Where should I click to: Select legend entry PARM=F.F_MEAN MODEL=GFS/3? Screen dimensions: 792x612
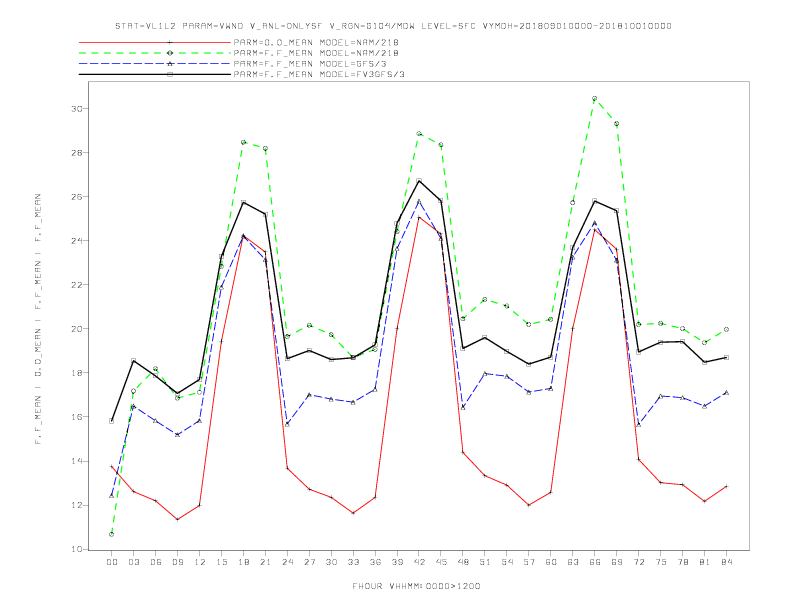[x=310, y=64]
